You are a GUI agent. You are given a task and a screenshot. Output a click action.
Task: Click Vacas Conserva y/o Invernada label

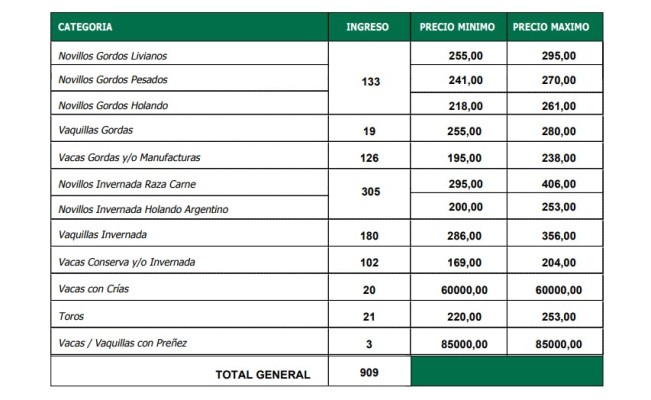click(x=126, y=262)
